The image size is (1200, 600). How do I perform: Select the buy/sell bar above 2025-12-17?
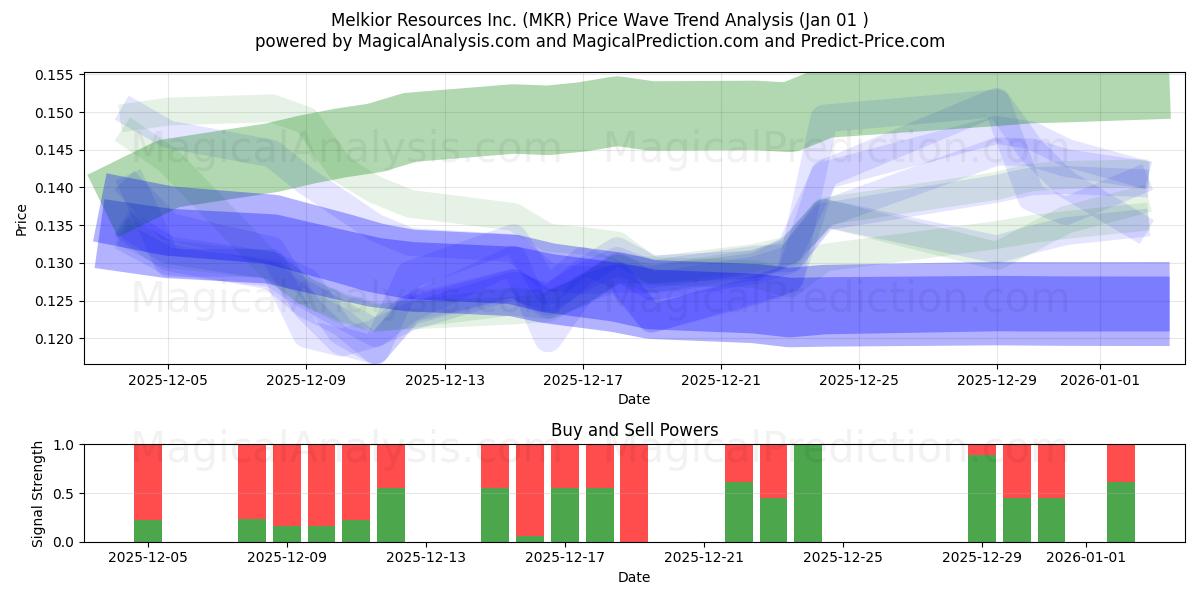[x=565, y=493]
